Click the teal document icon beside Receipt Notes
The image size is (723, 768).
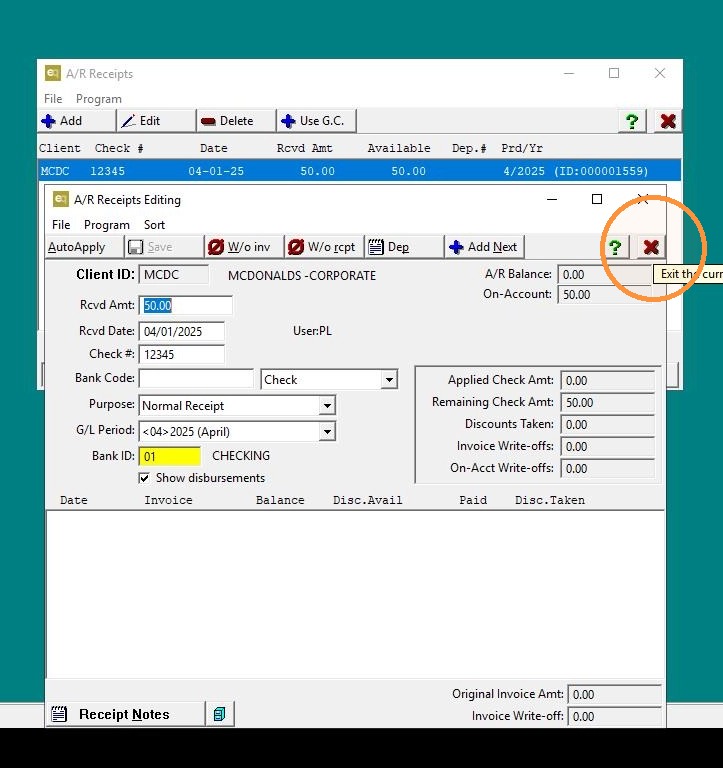point(219,714)
